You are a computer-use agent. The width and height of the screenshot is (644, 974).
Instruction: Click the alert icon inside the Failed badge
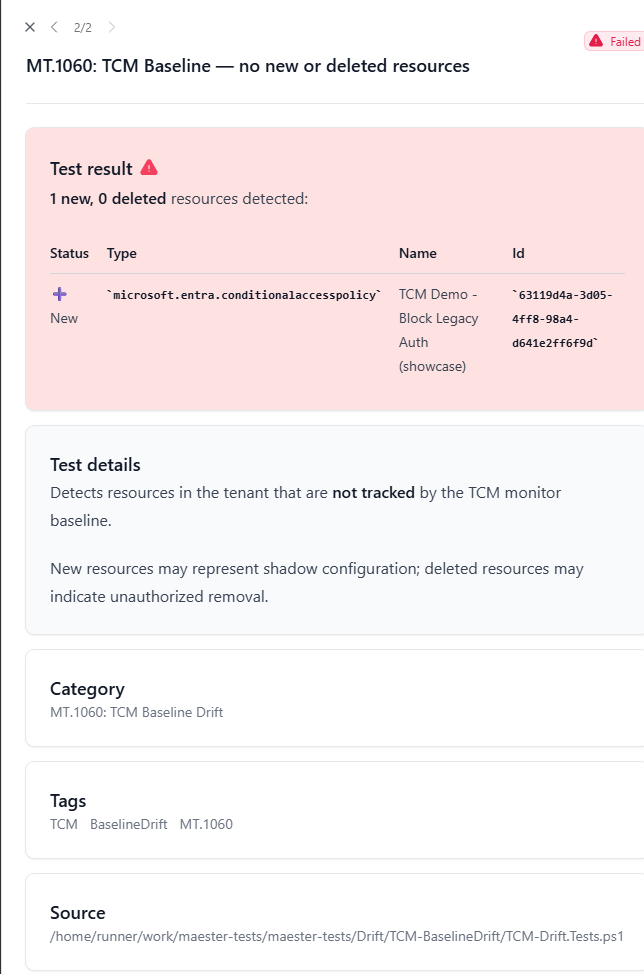pyautogui.click(x=597, y=41)
